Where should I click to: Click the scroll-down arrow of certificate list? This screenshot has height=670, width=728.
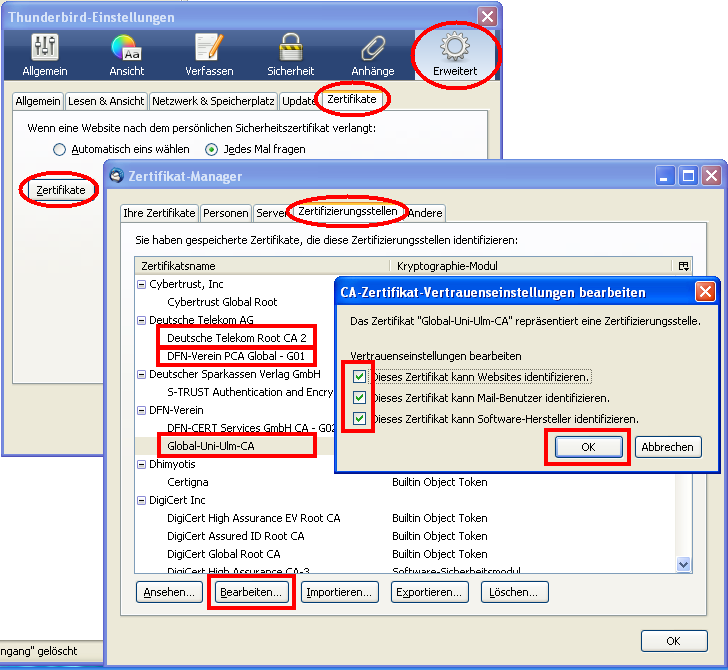(683, 564)
